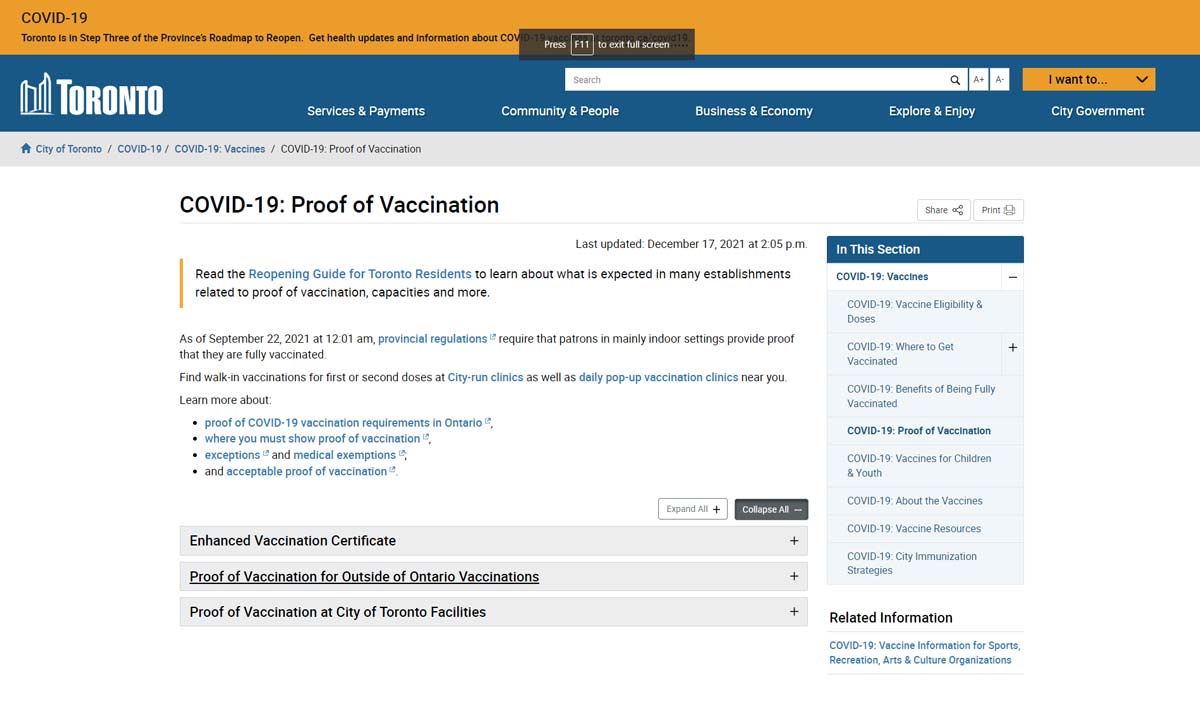Open About the Vaccines sidebar link
Viewport: 1200px width, 710px height.
(915, 501)
